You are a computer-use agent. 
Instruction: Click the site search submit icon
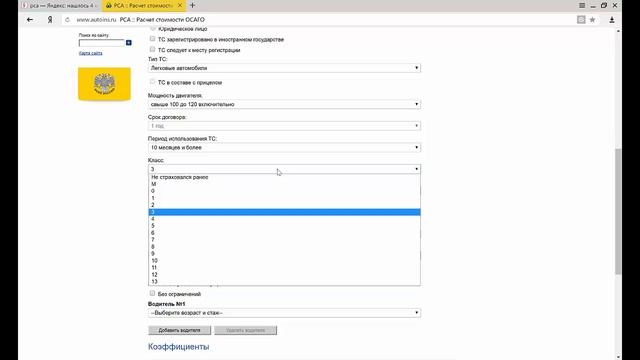click(x=129, y=42)
